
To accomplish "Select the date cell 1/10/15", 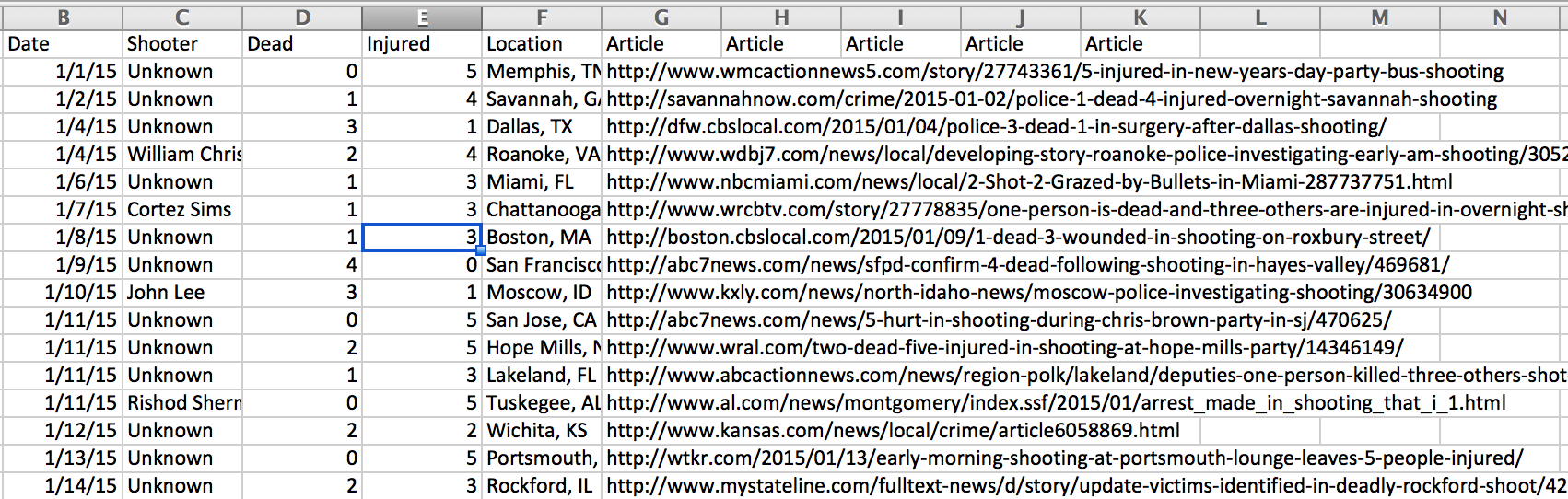I will click(x=63, y=293).
